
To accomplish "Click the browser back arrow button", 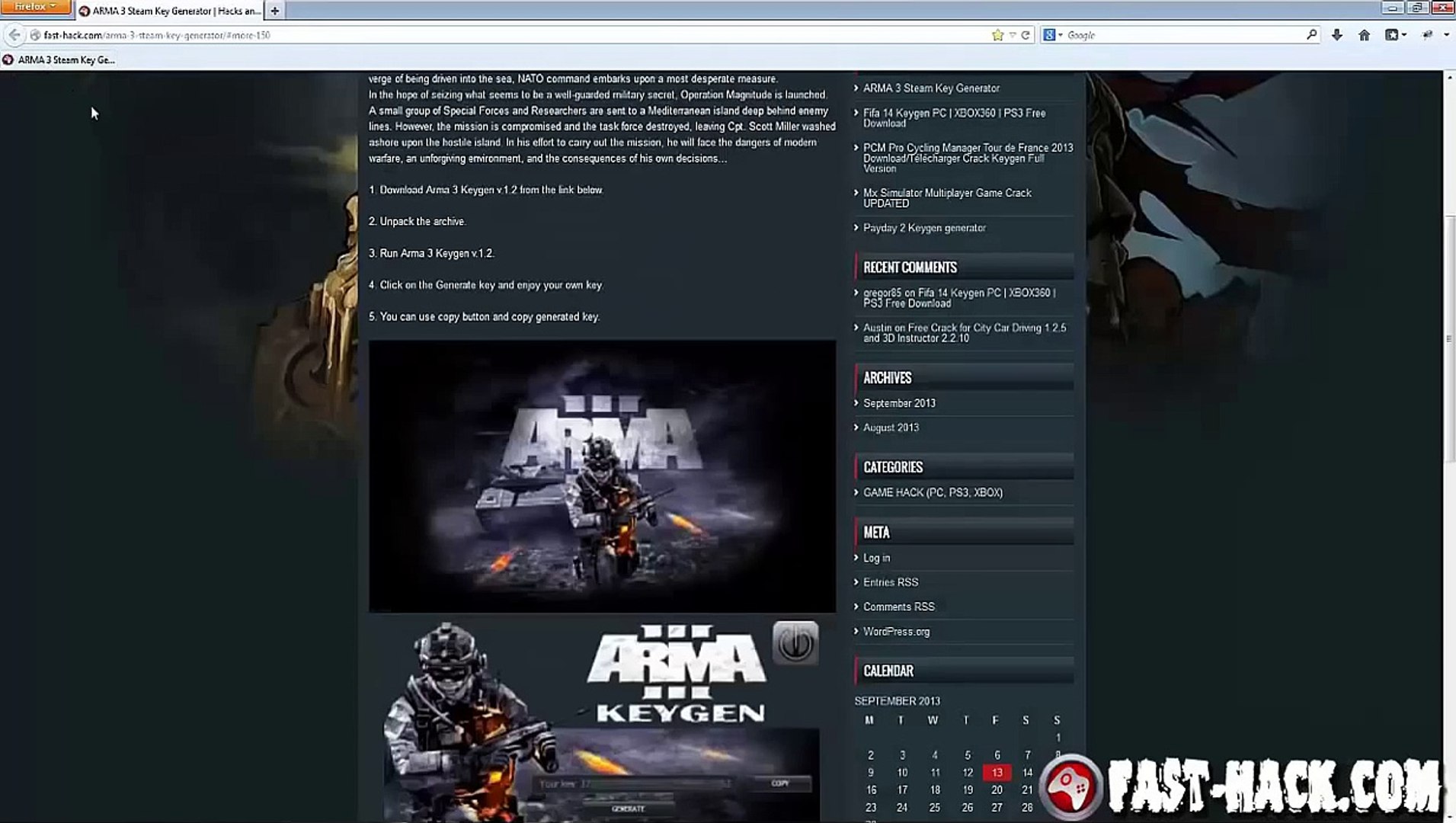I will [x=14, y=35].
